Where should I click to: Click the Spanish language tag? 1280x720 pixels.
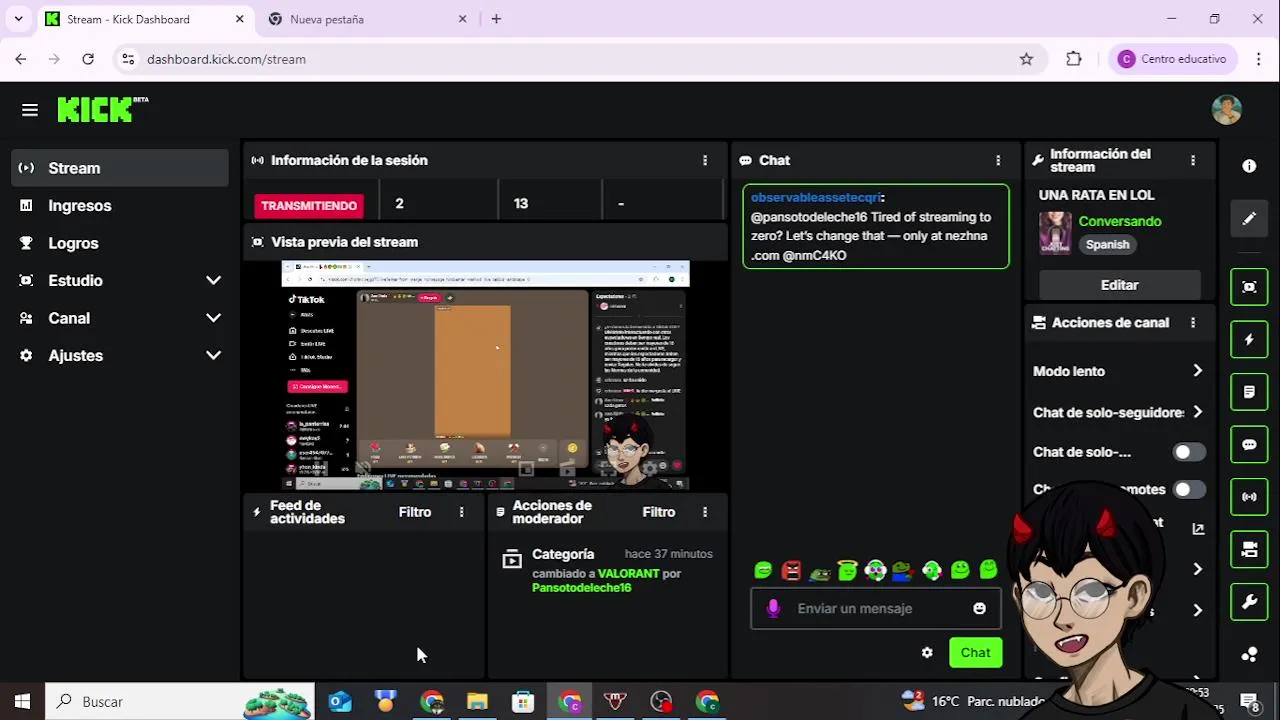[x=1108, y=245]
